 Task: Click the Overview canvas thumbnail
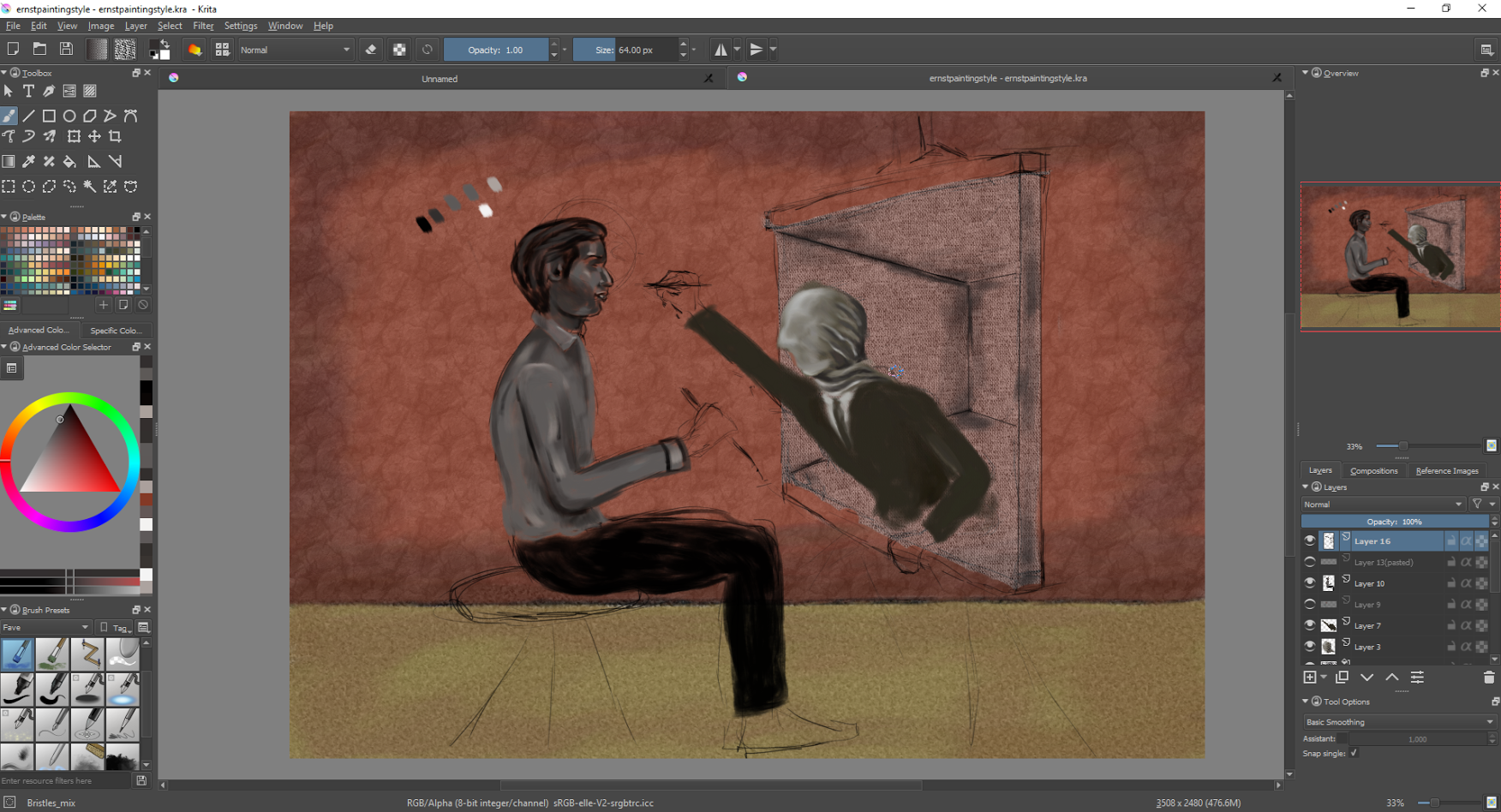(1400, 255)
